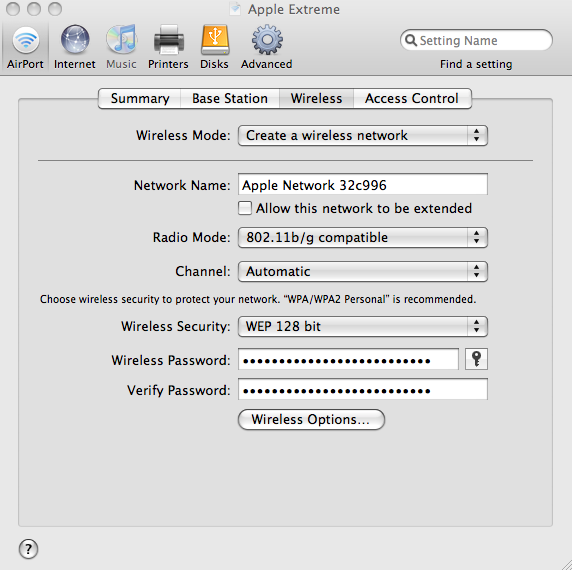Screen dimensions: 572x570
Task: Open the Internet settings pane
Action: [75, 47]
